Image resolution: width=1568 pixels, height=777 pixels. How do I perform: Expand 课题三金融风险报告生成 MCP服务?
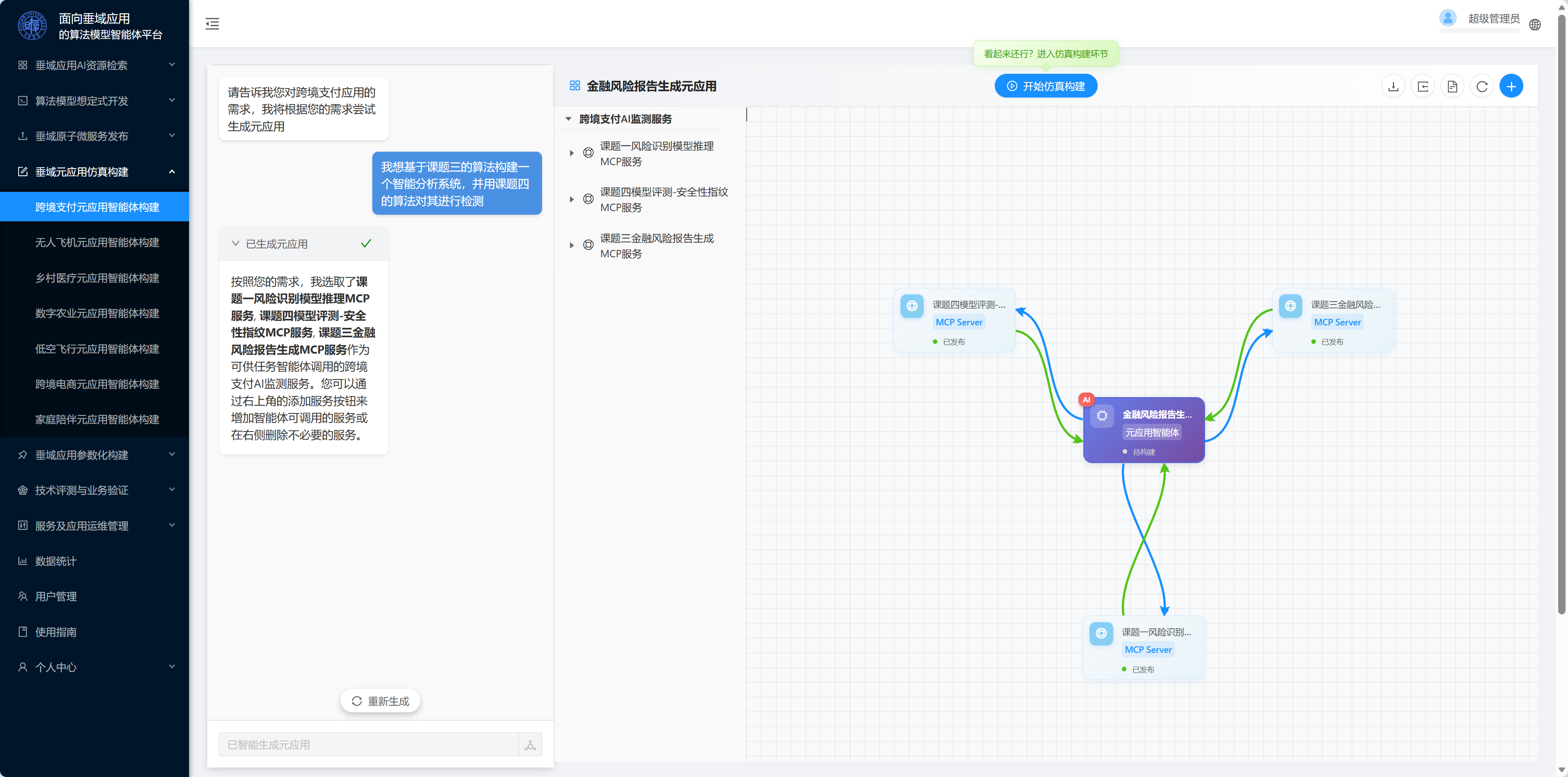click(x=572, y=245)
